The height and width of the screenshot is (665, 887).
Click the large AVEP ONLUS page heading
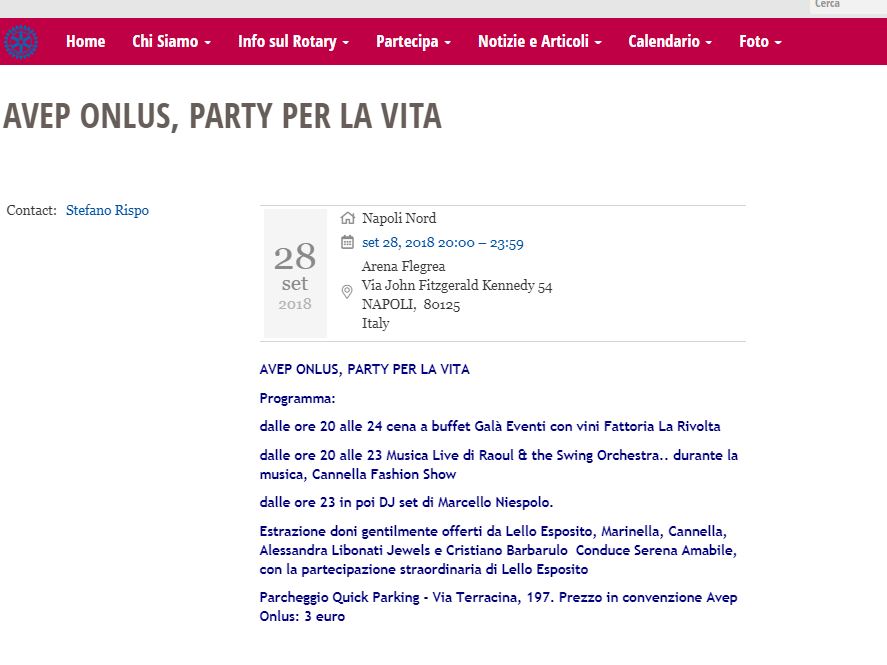click(x=222, y=116)
